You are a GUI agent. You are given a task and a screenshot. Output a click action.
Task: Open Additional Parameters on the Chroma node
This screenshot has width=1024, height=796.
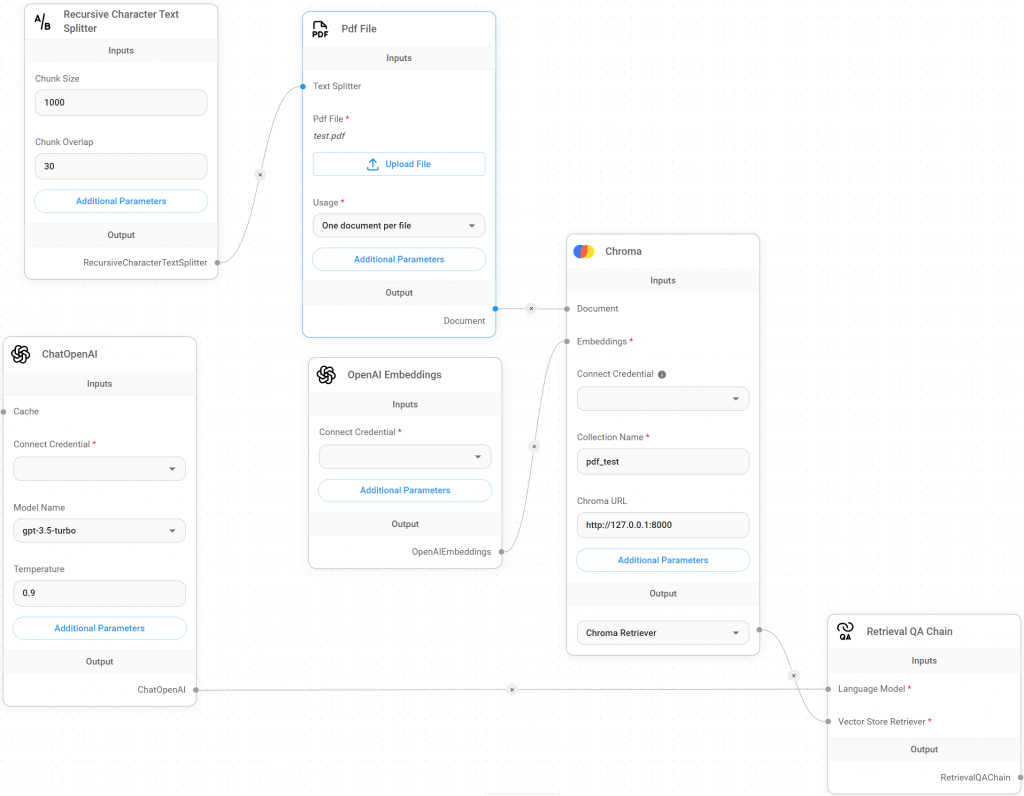pyautogui.click(x=663, y=560)
